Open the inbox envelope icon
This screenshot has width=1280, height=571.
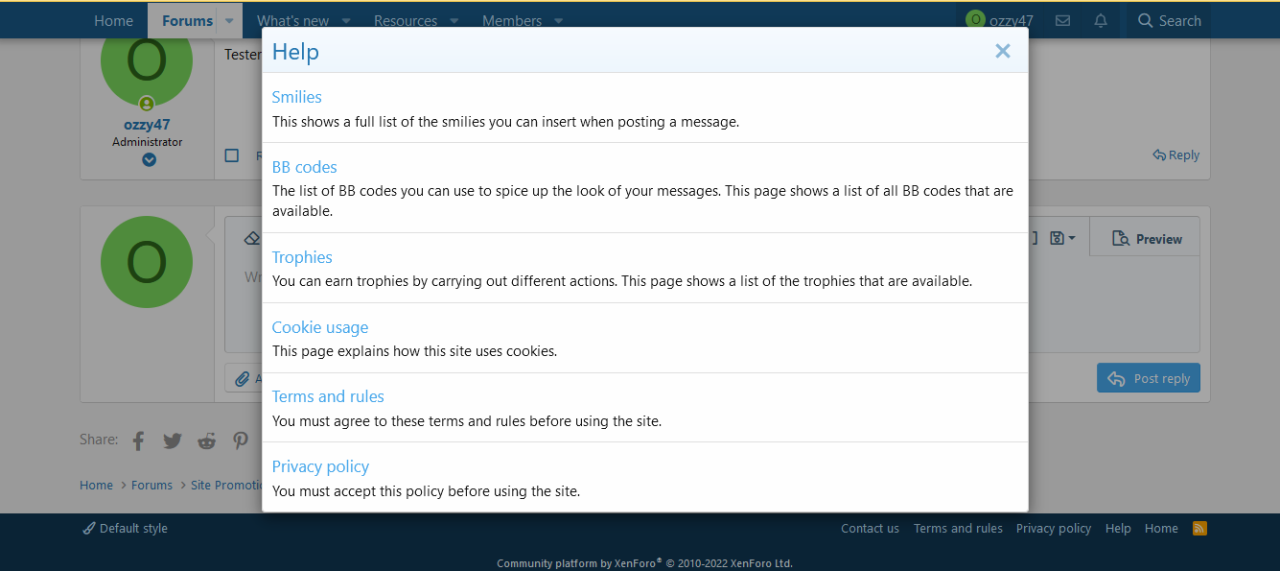tap(1063, 21)
